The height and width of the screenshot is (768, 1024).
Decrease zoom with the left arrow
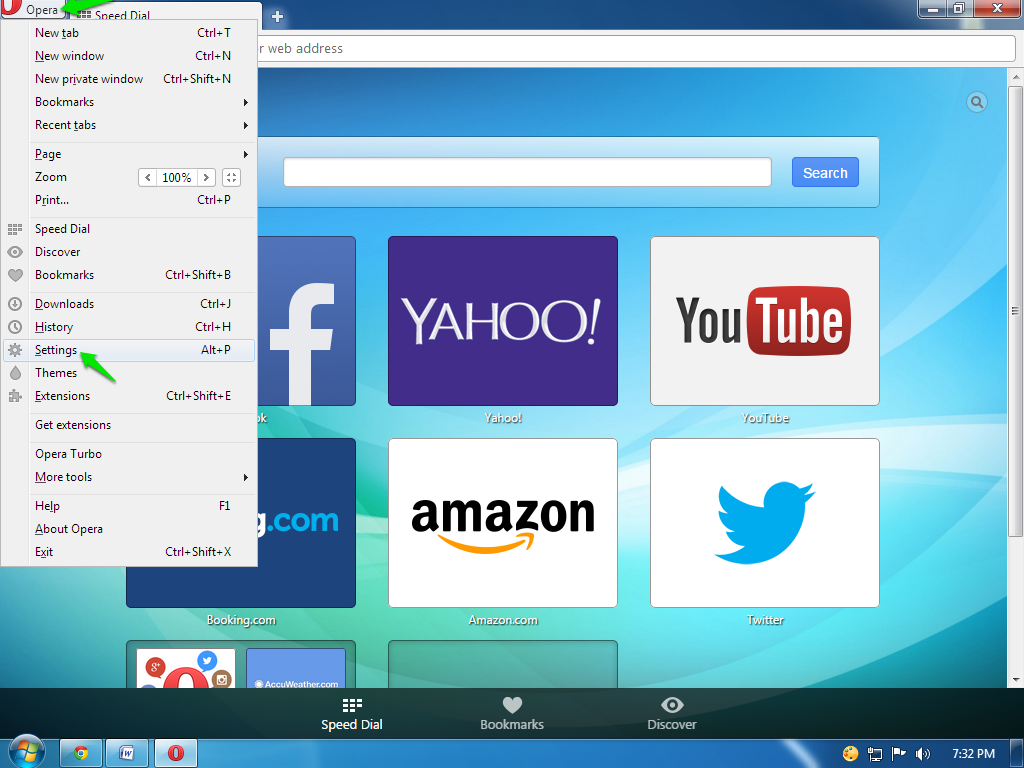148,177
